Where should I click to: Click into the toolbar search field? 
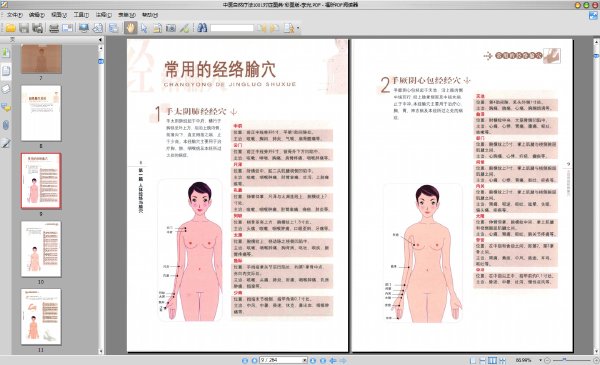click(x=232, y=28)
